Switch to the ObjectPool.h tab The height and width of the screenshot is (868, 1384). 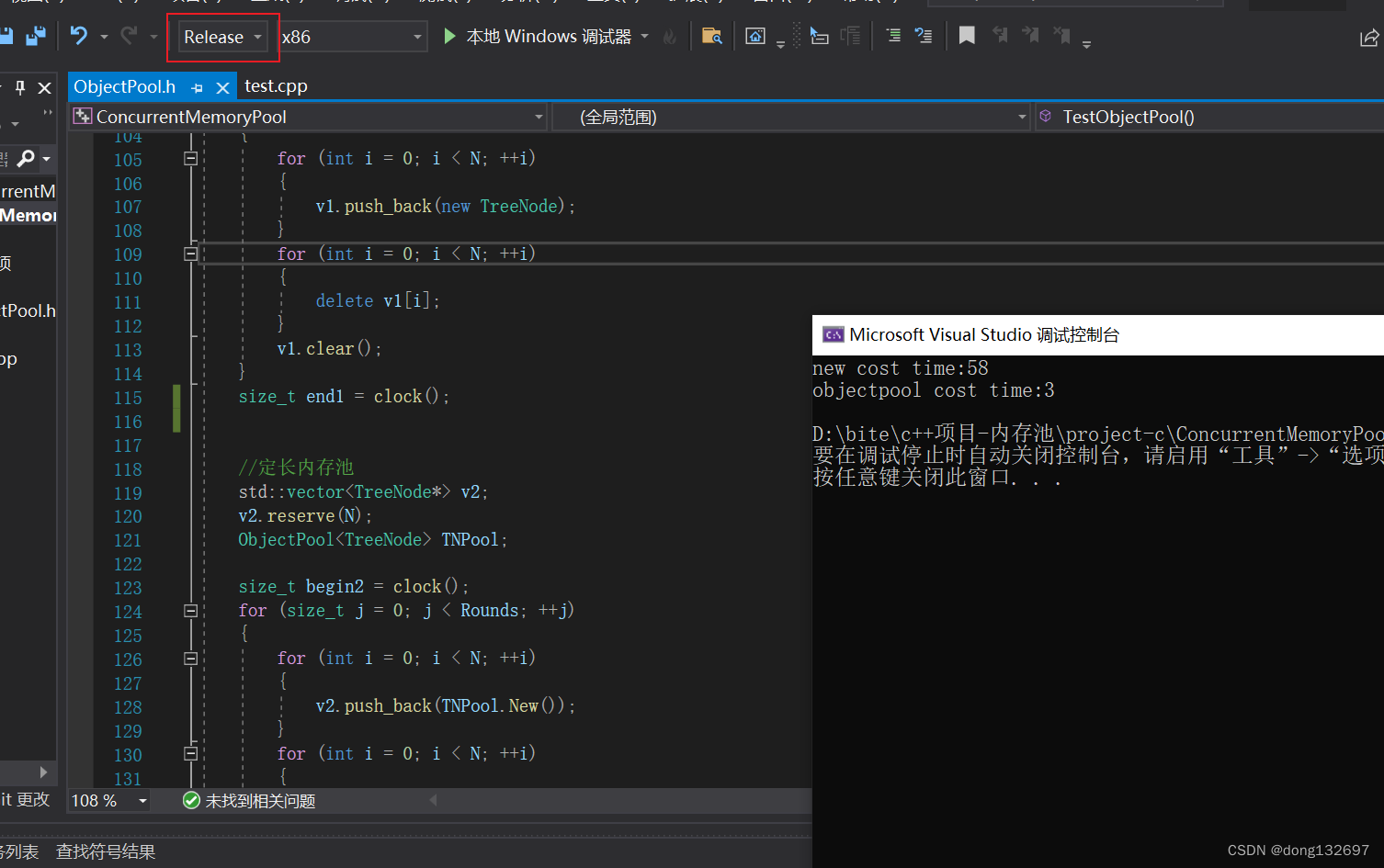125,86
